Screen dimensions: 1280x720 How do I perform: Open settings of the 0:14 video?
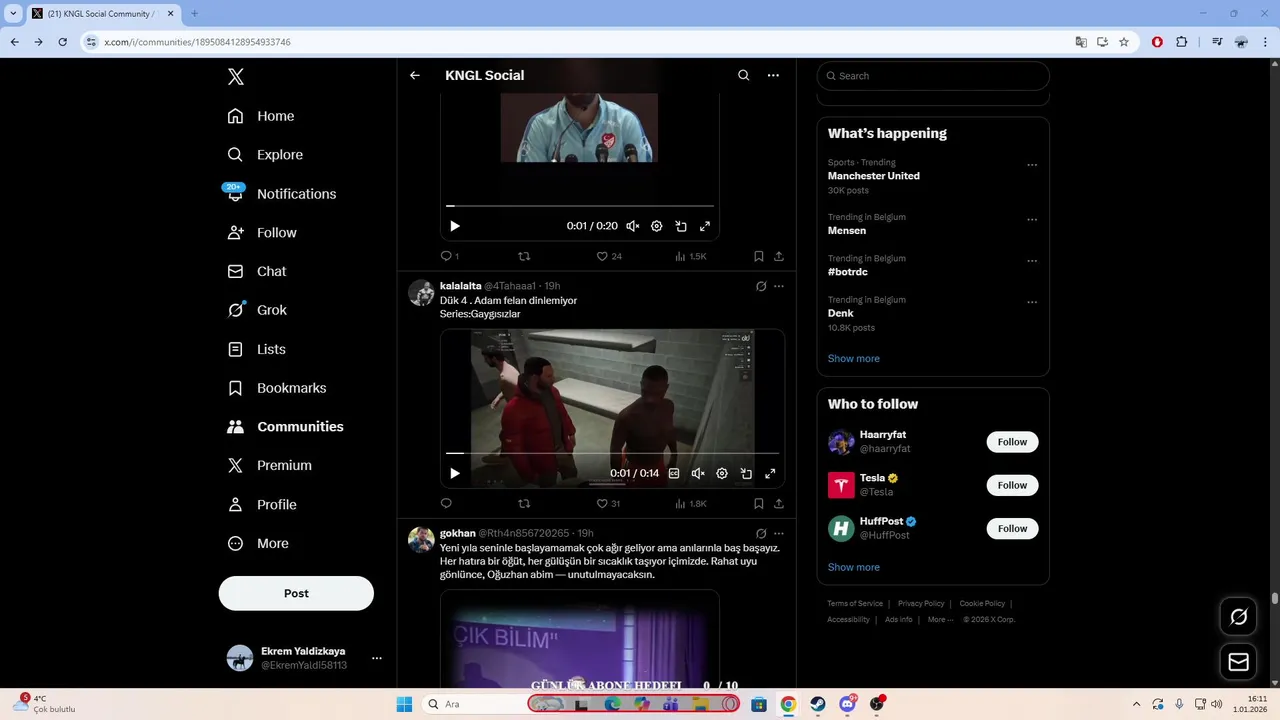point(722,473)
